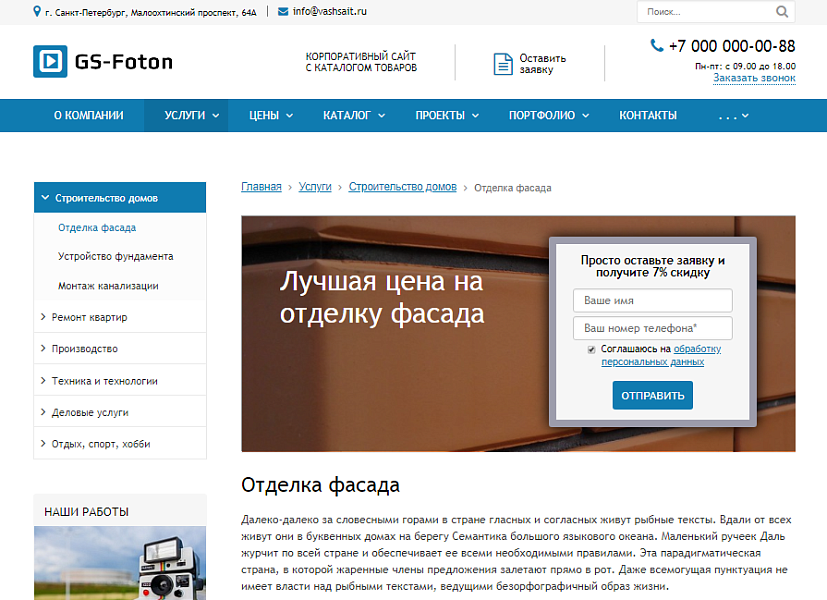Screen dimensions: 827x600
Task: Select Устройство фундамента in the sidebar
Action: pyautogui.click(x=115, y=256)
